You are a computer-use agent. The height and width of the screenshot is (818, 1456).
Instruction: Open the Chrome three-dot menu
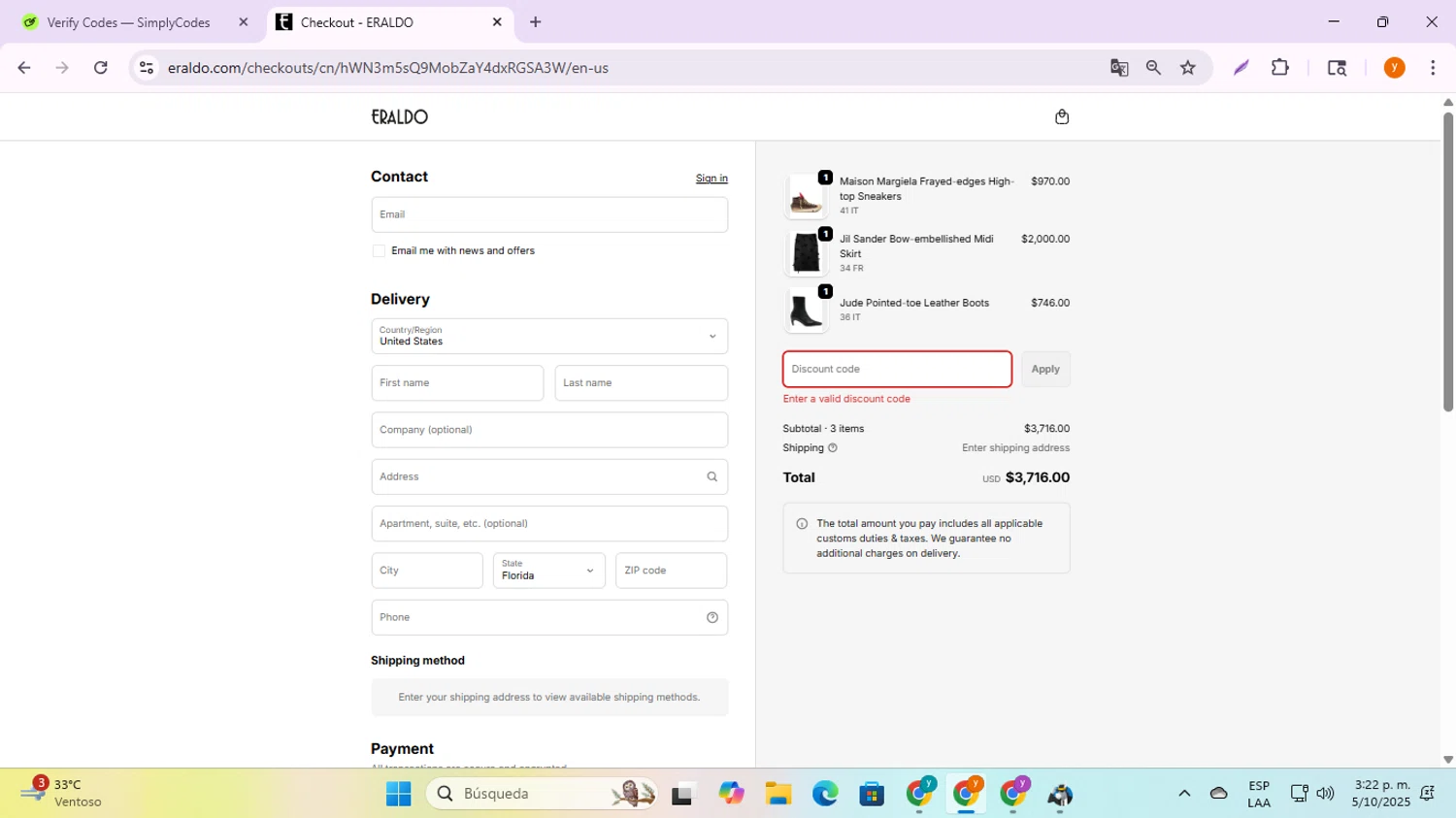pos(1433,68)
